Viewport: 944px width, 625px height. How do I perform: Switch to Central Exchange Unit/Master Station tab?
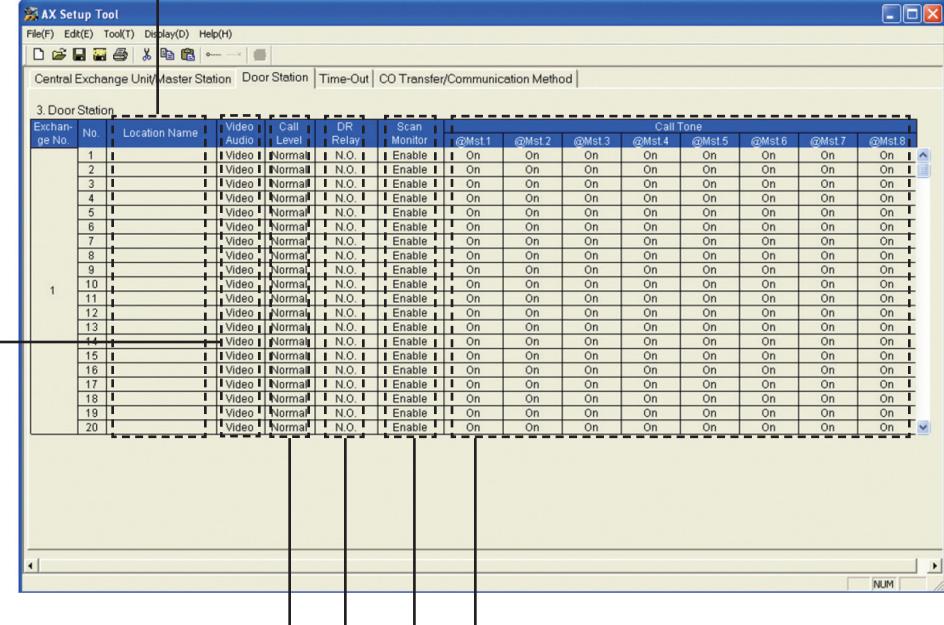132,79
